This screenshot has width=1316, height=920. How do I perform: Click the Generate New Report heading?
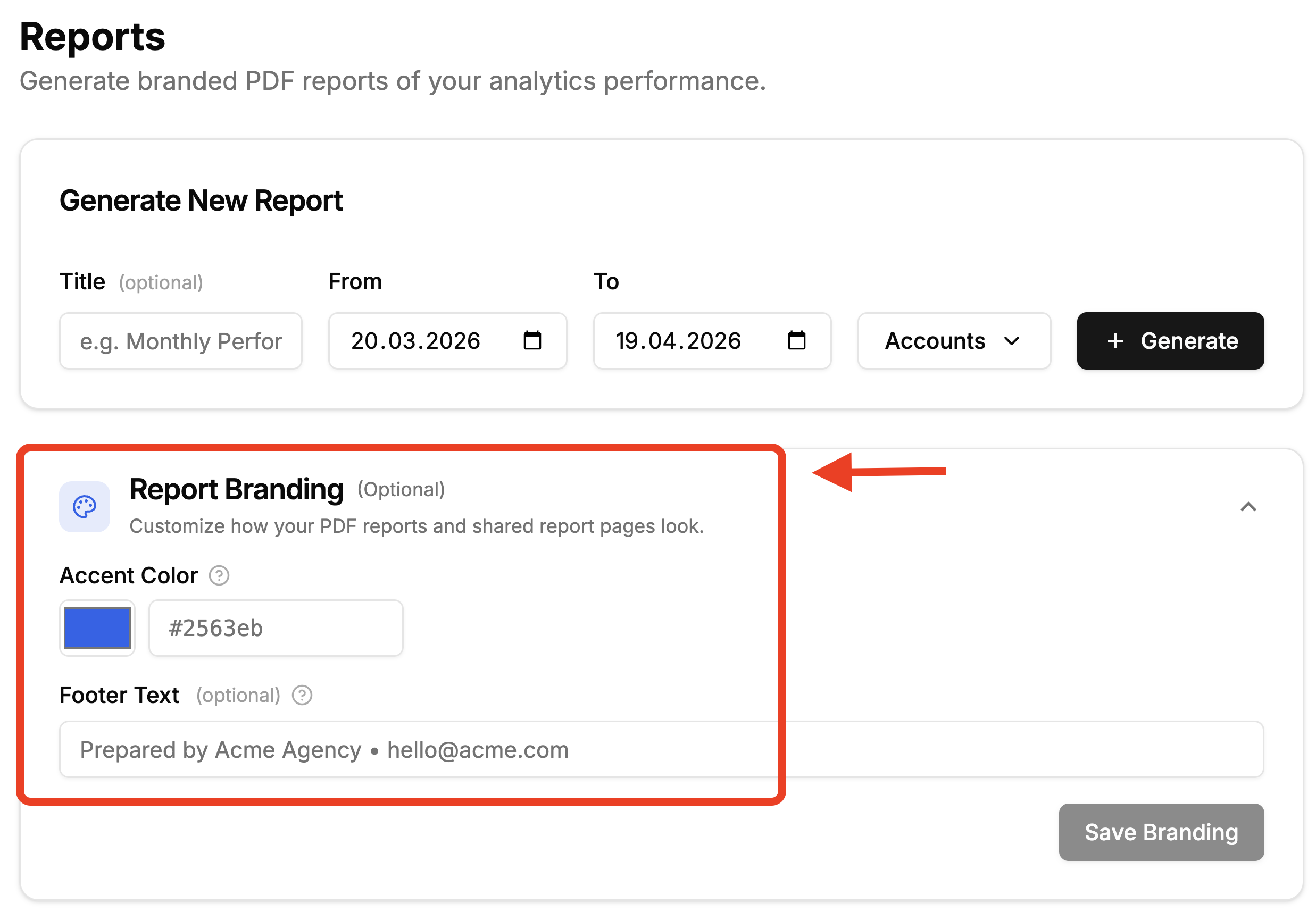click(x=201, y=200)
